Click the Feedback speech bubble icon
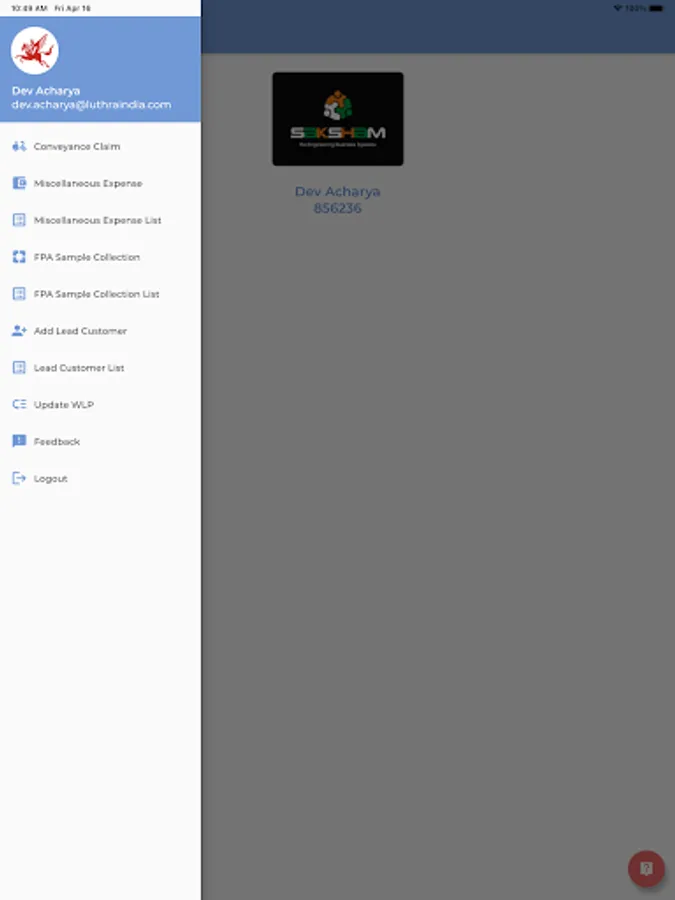The height and width of the screenshot is (900, 675). [x=19, y=441]
